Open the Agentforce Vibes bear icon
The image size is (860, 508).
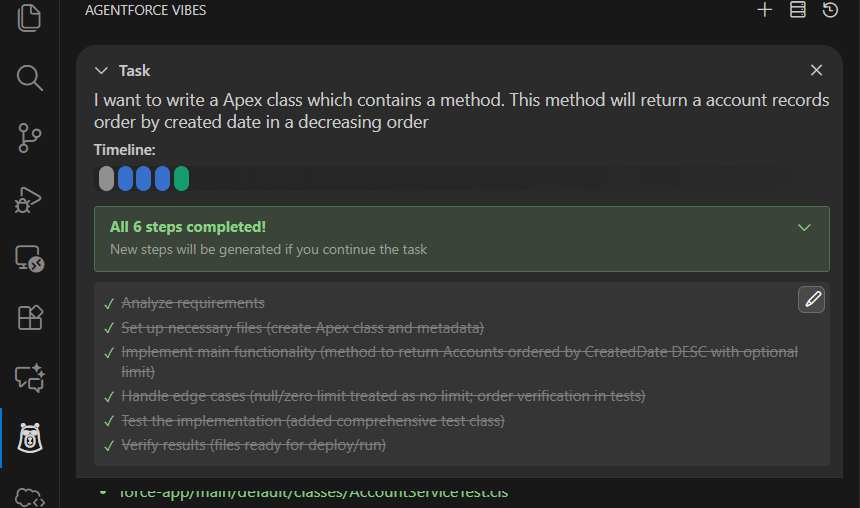29,438
